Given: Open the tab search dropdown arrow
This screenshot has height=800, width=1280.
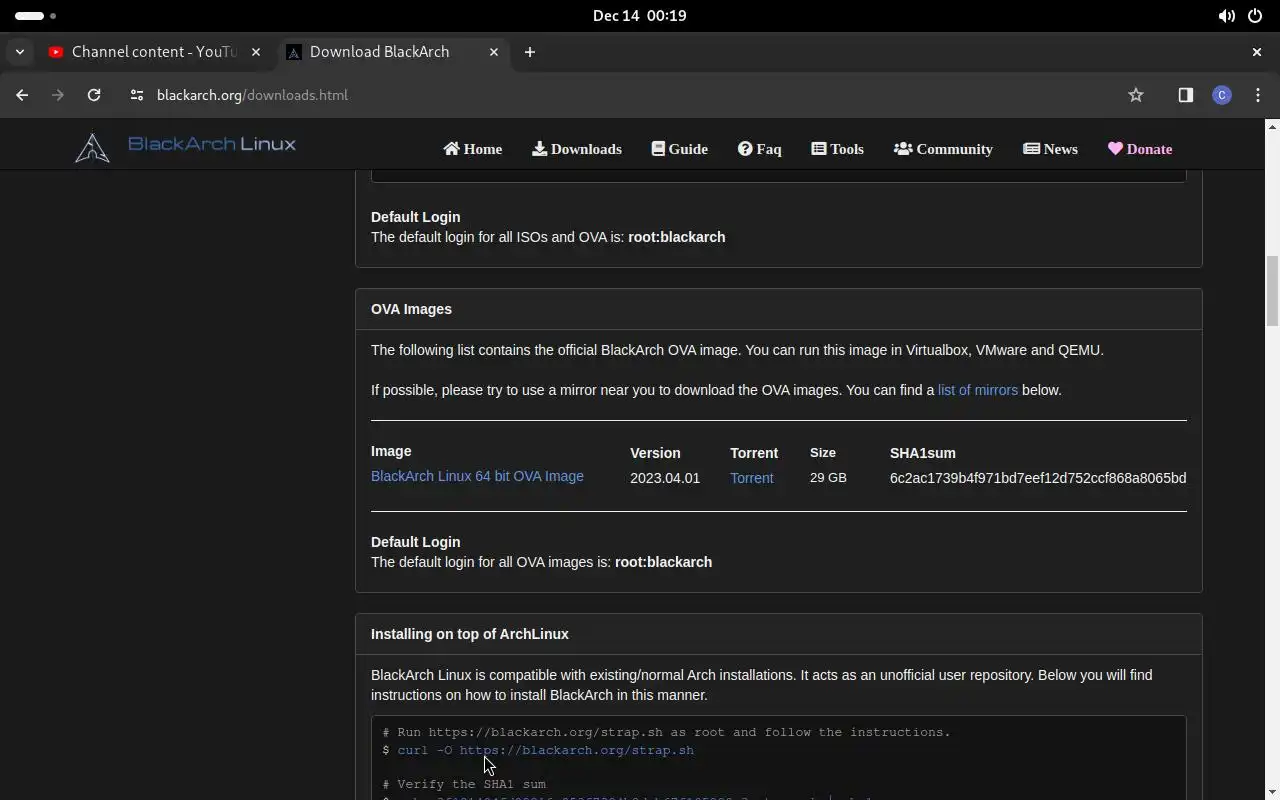Looking at the screenshot, I should coord(20,52).
